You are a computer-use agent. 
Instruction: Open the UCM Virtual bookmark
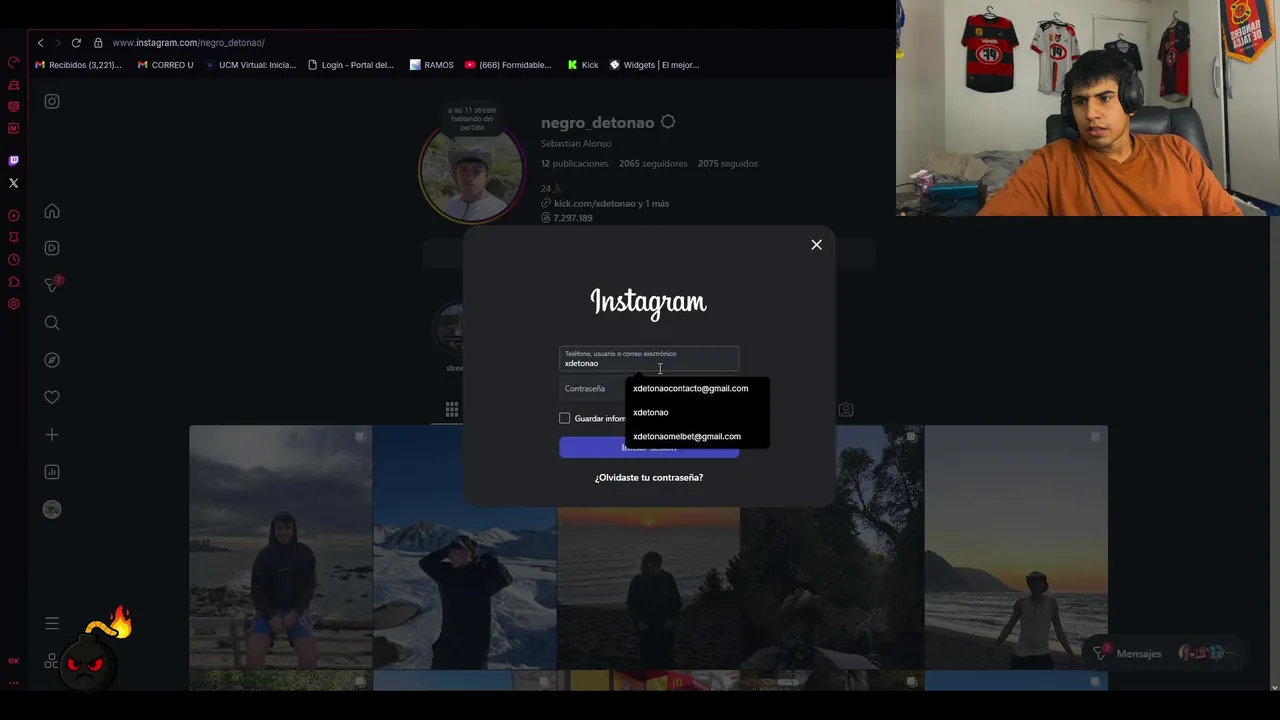coord(250,65)
